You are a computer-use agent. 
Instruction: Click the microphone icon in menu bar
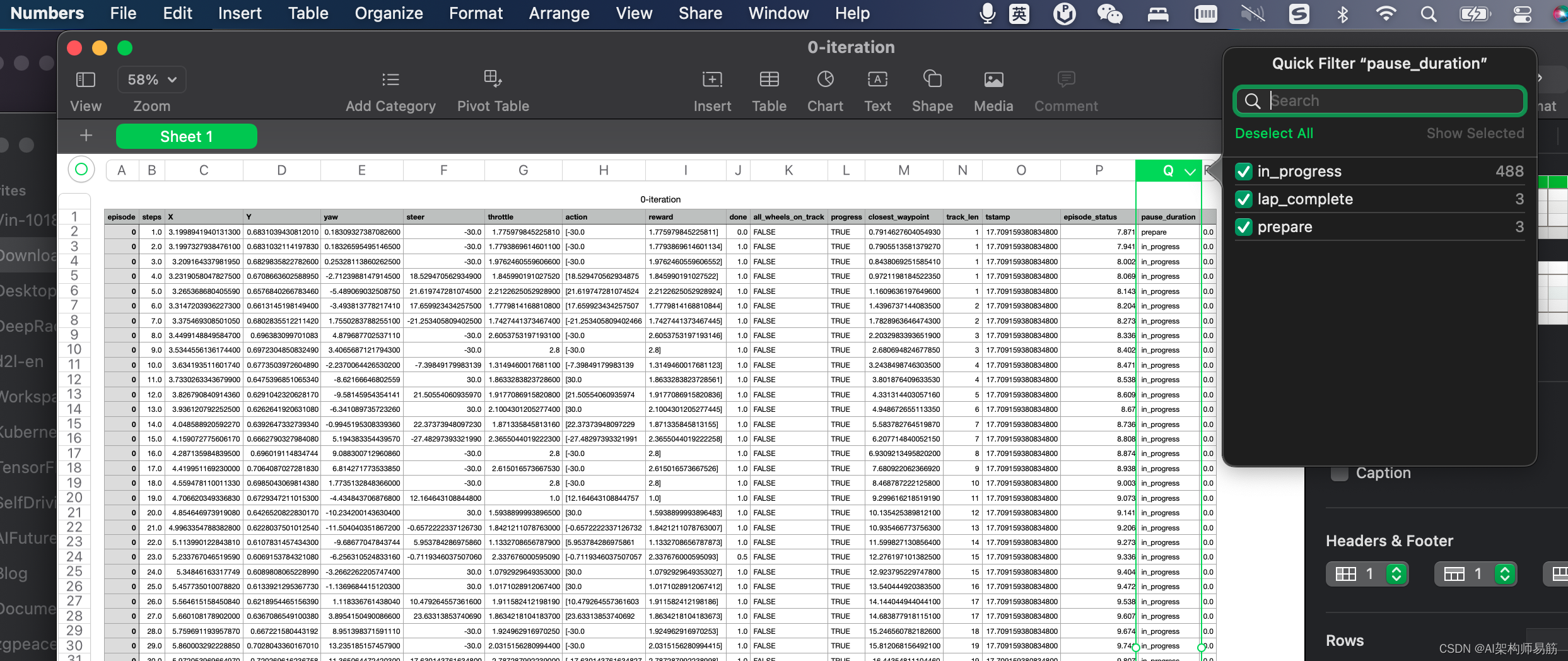(987, 13)
